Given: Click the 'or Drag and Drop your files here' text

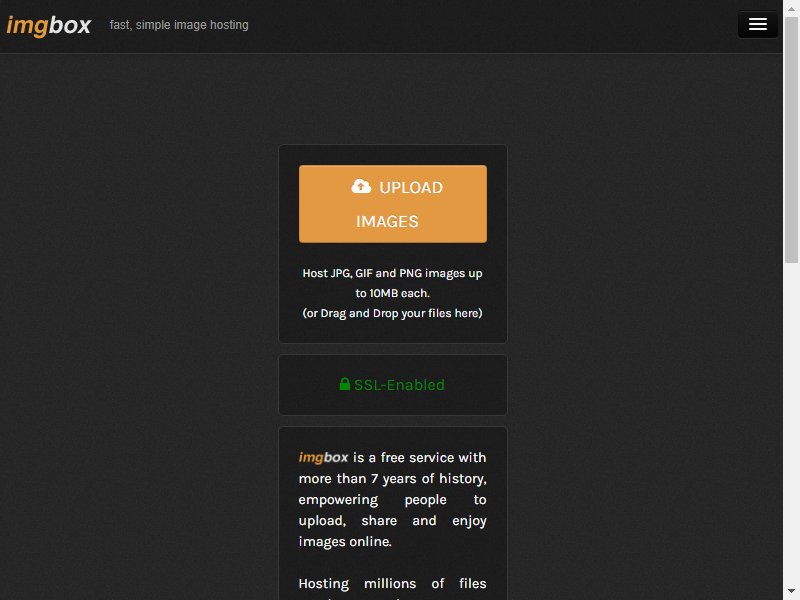Looking at the screenshot, I should [x=392, y=313].
